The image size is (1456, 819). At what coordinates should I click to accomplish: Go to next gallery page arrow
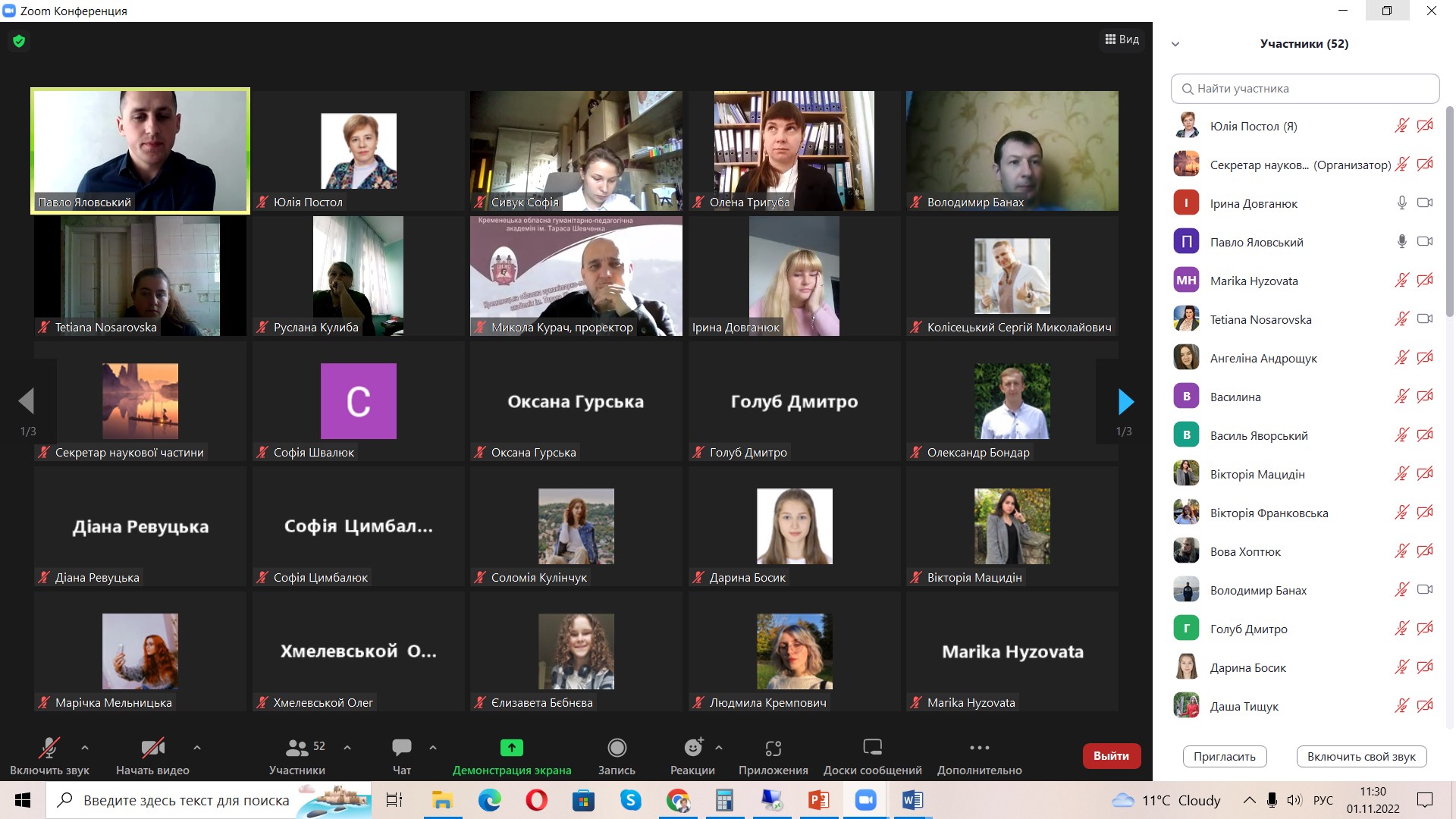click(x=1125, y=401)
